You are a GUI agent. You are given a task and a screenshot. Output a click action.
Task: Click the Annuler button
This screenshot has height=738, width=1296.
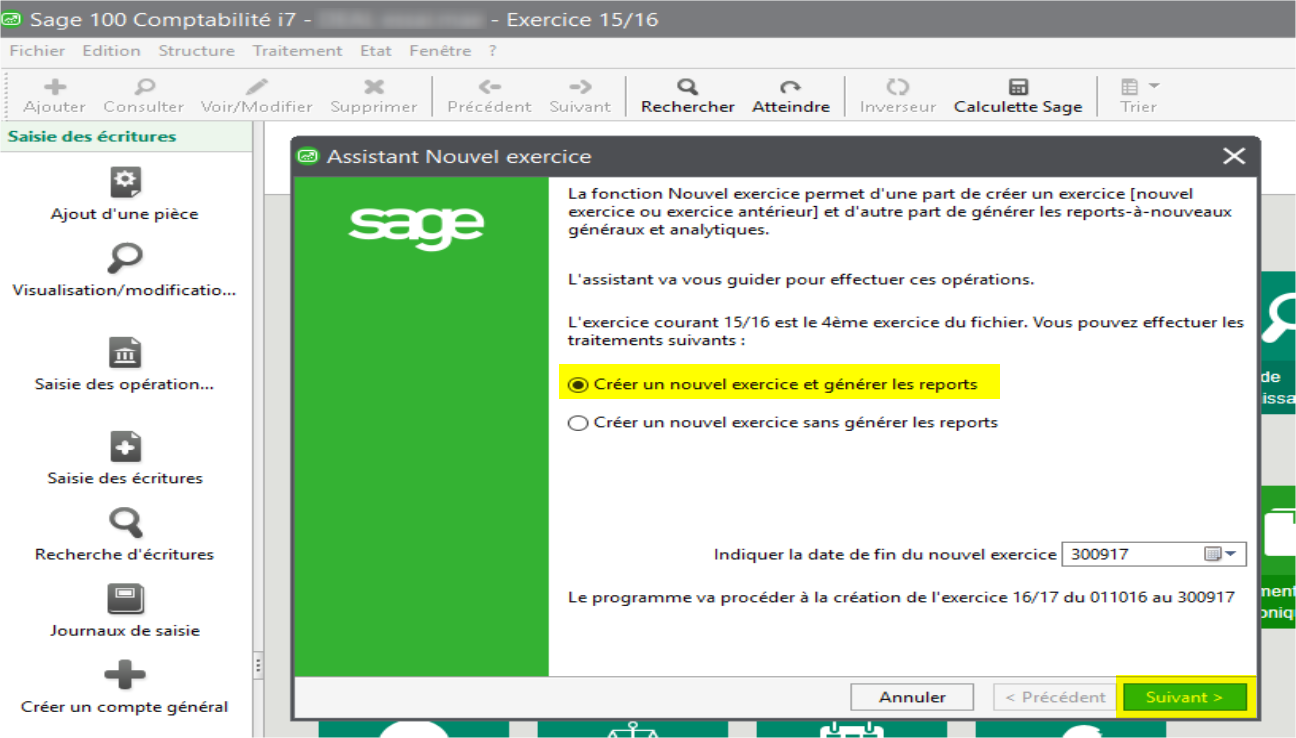tap(912, 697)
